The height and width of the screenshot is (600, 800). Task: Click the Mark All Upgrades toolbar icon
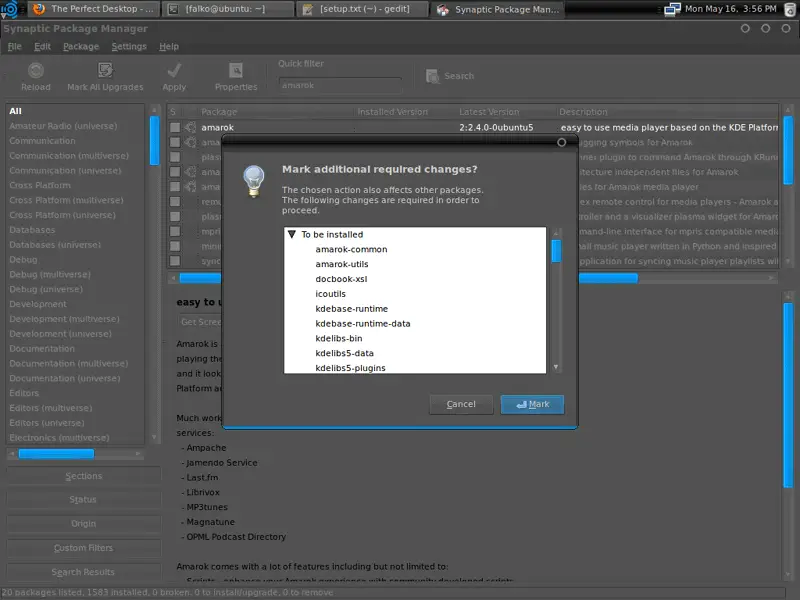105,70
